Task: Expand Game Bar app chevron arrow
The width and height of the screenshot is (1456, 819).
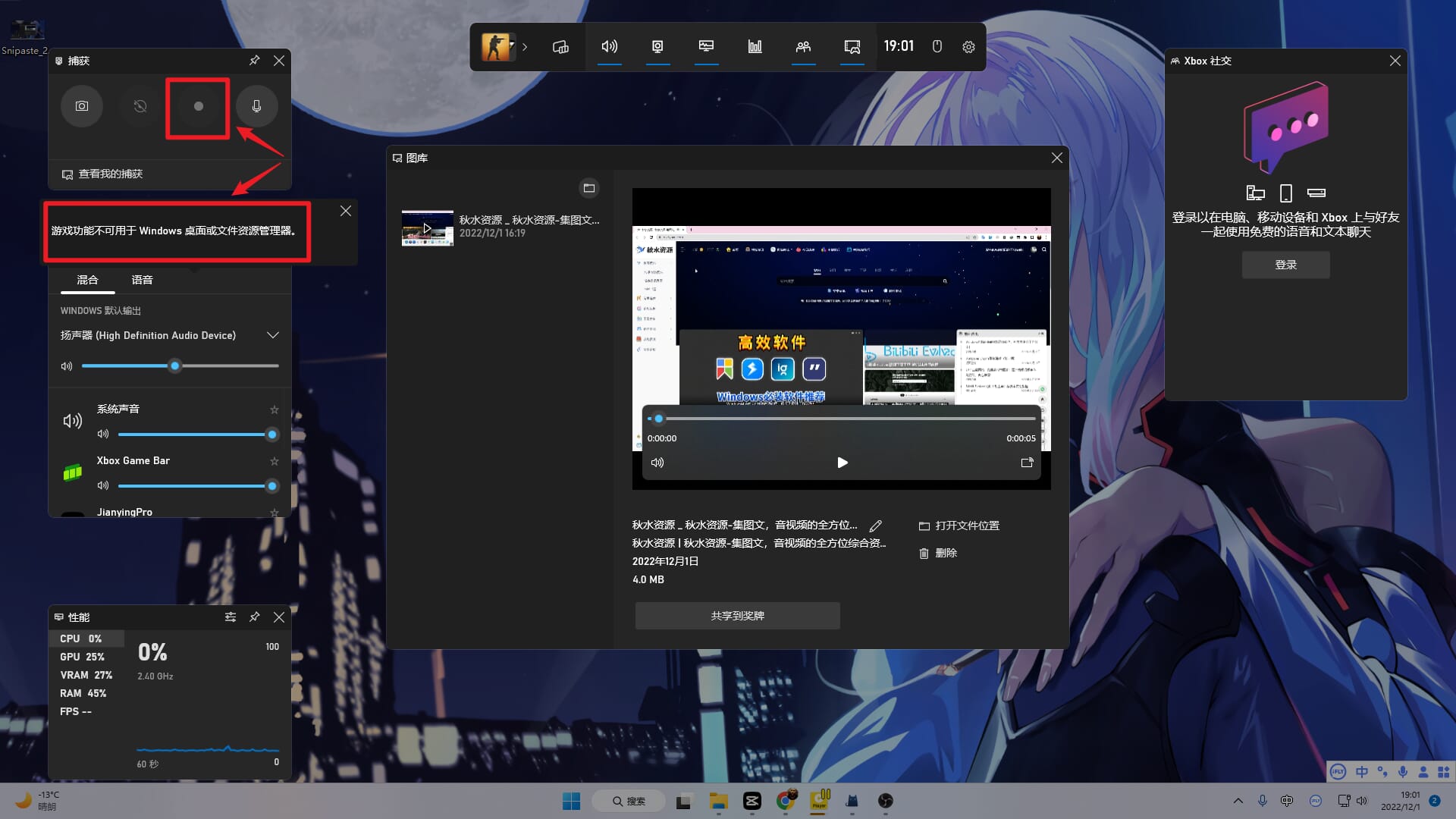Action: 525,47
